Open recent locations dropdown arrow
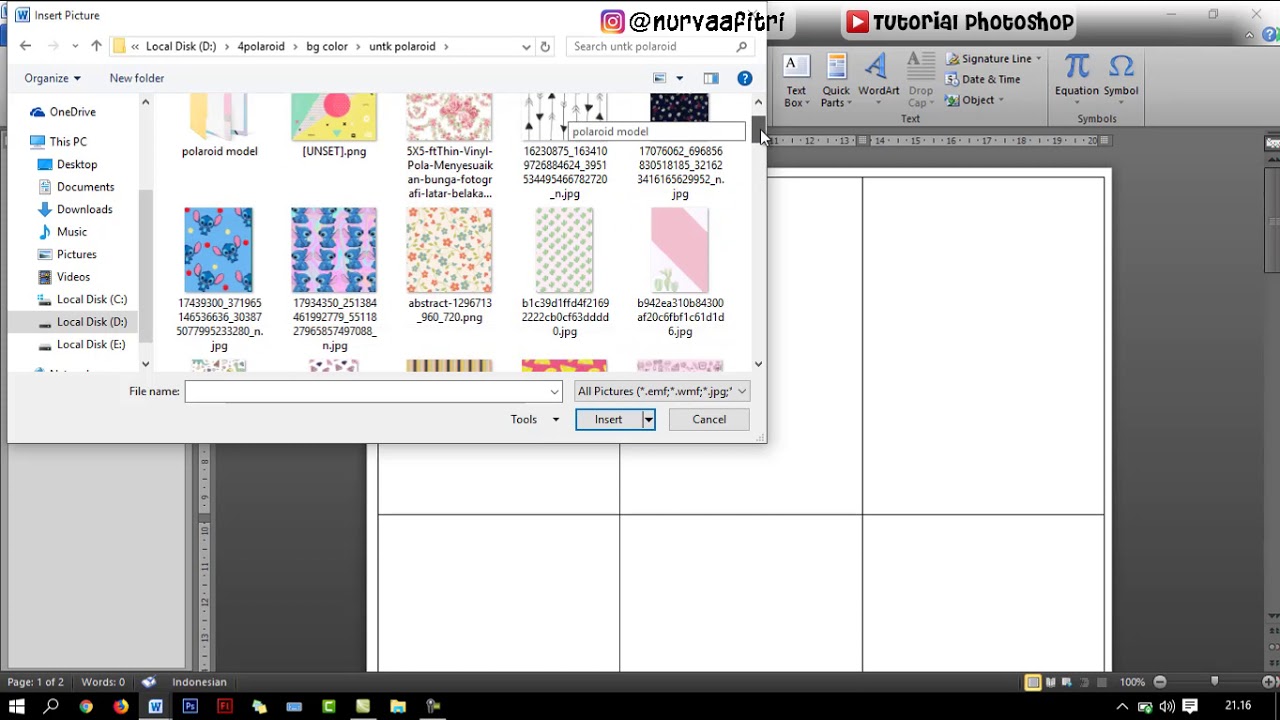The width and height of the screenshot is (1280, 720). [x=75, y=46]
